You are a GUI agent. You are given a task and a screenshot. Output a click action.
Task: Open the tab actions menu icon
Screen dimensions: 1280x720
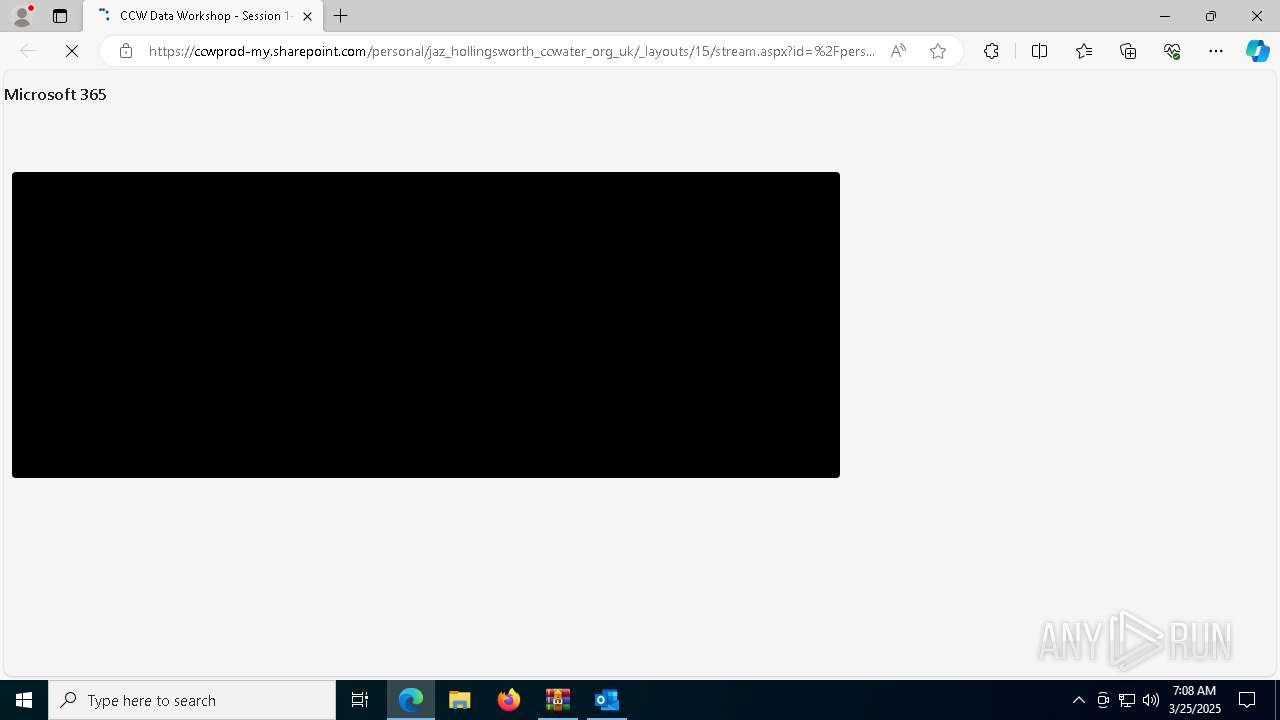coord(60,16)
